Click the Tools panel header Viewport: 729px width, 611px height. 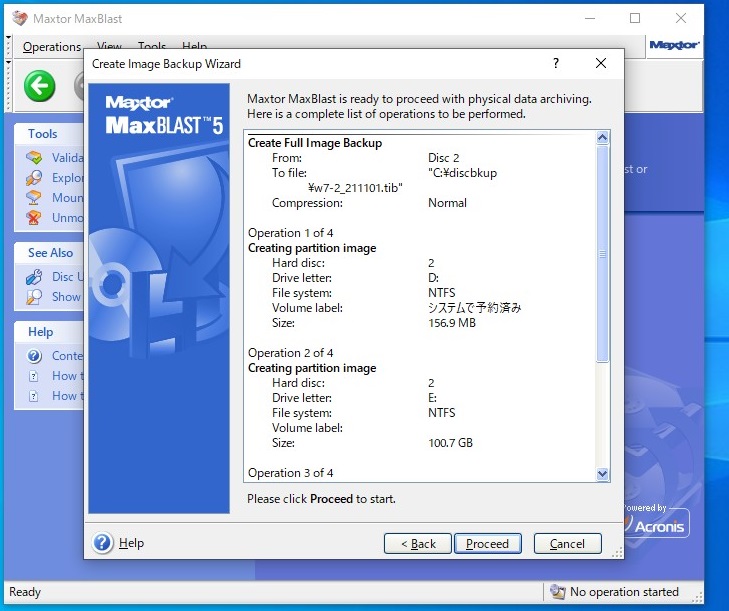click(49, 134)
